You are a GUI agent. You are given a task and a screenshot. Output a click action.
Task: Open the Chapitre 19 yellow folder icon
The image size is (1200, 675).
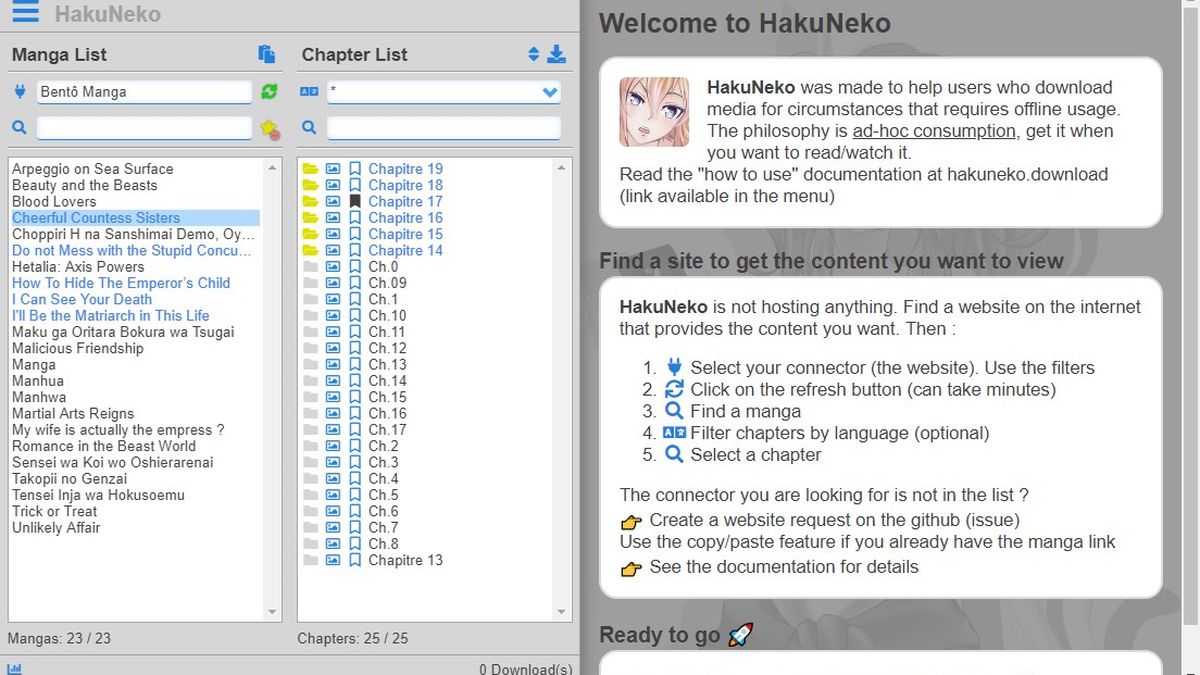pos(310,169)
